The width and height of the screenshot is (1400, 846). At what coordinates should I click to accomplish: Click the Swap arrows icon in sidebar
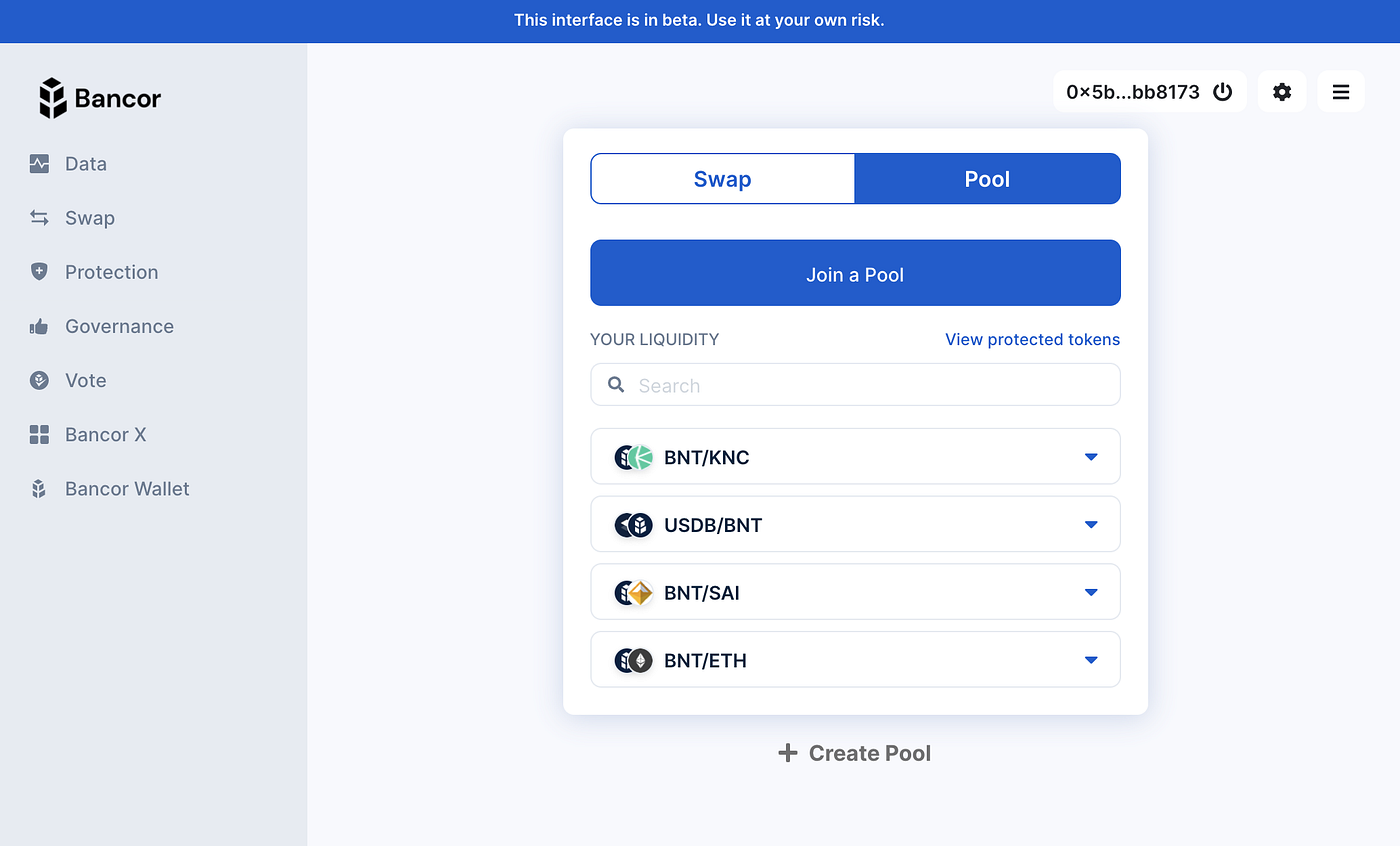[x=39, y=218]
